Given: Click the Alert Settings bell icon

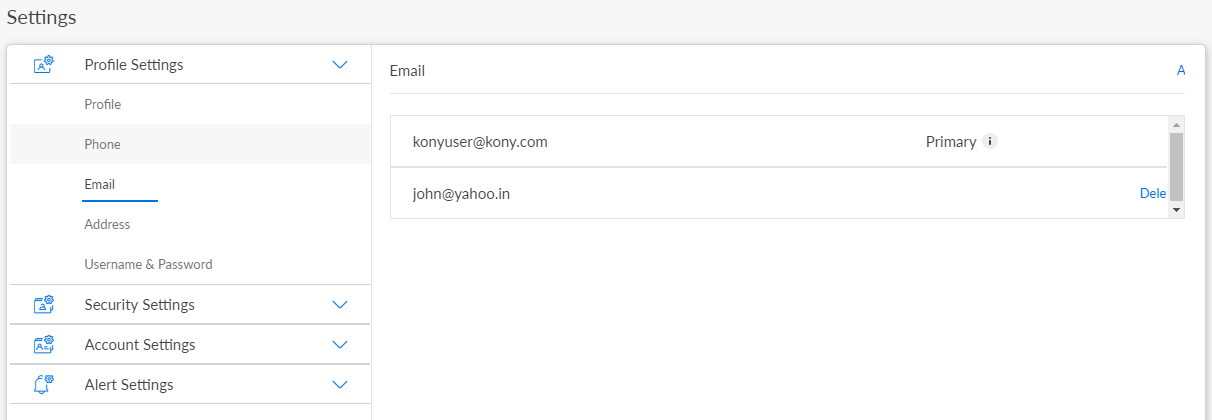Looking at the screenshot, I should 44,385.
